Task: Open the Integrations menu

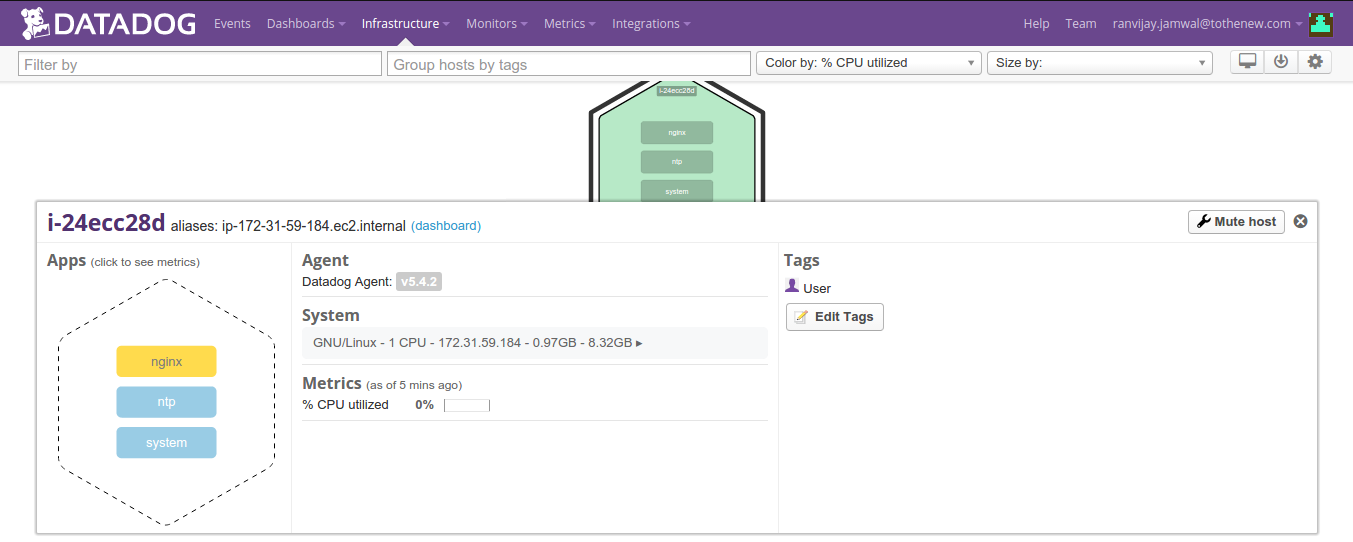Action: tap(651, 23)
